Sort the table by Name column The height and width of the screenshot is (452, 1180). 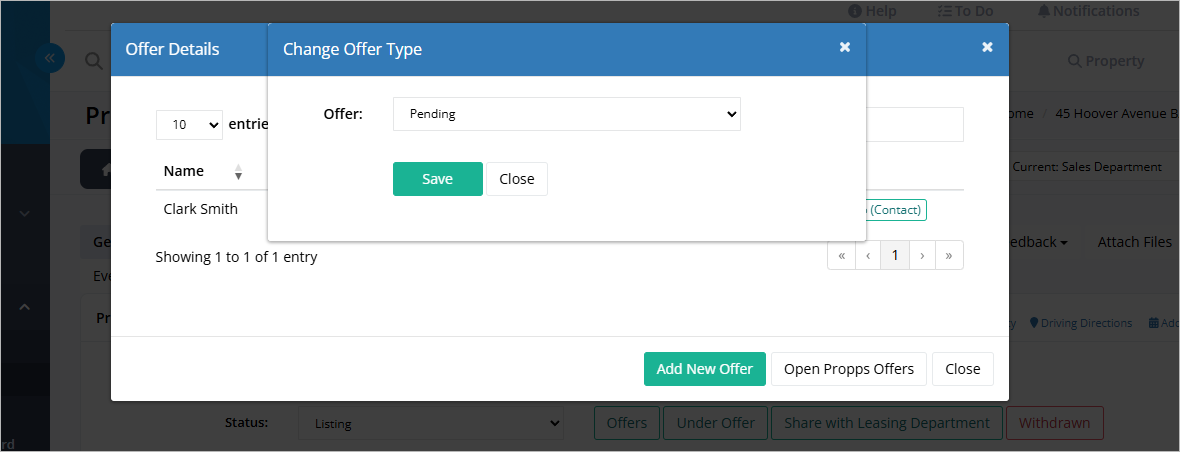239,171
